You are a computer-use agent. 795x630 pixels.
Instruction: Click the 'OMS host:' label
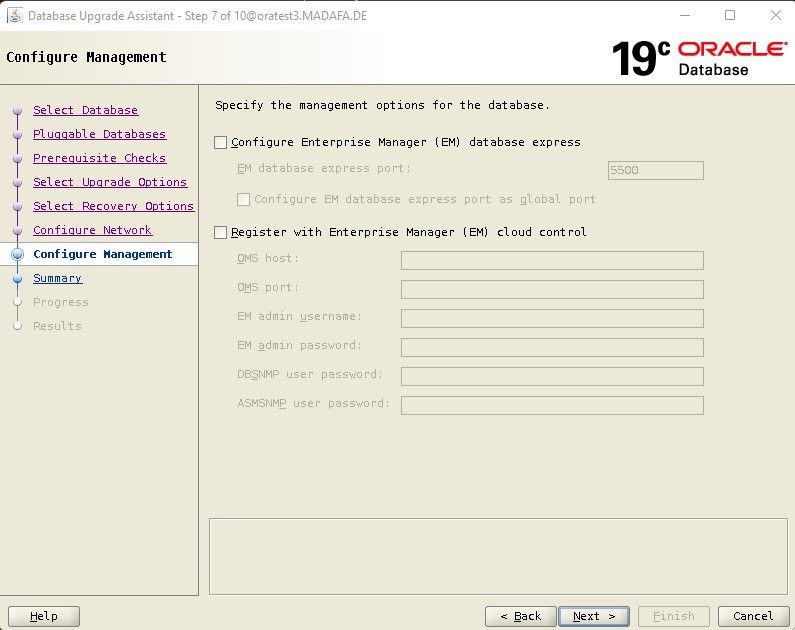tap(268, 258)
